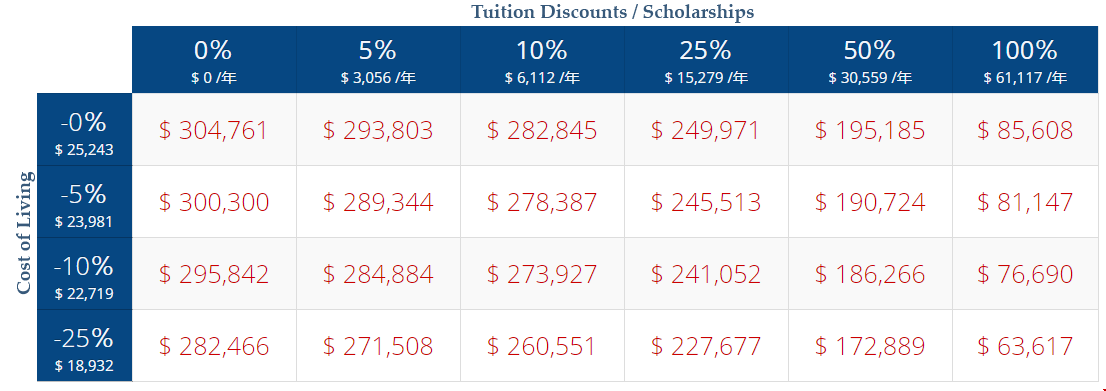Screen dimensions: 1106x391
Task: Select the 10% tuition discount column header
Action: click(x=542, y=60)
